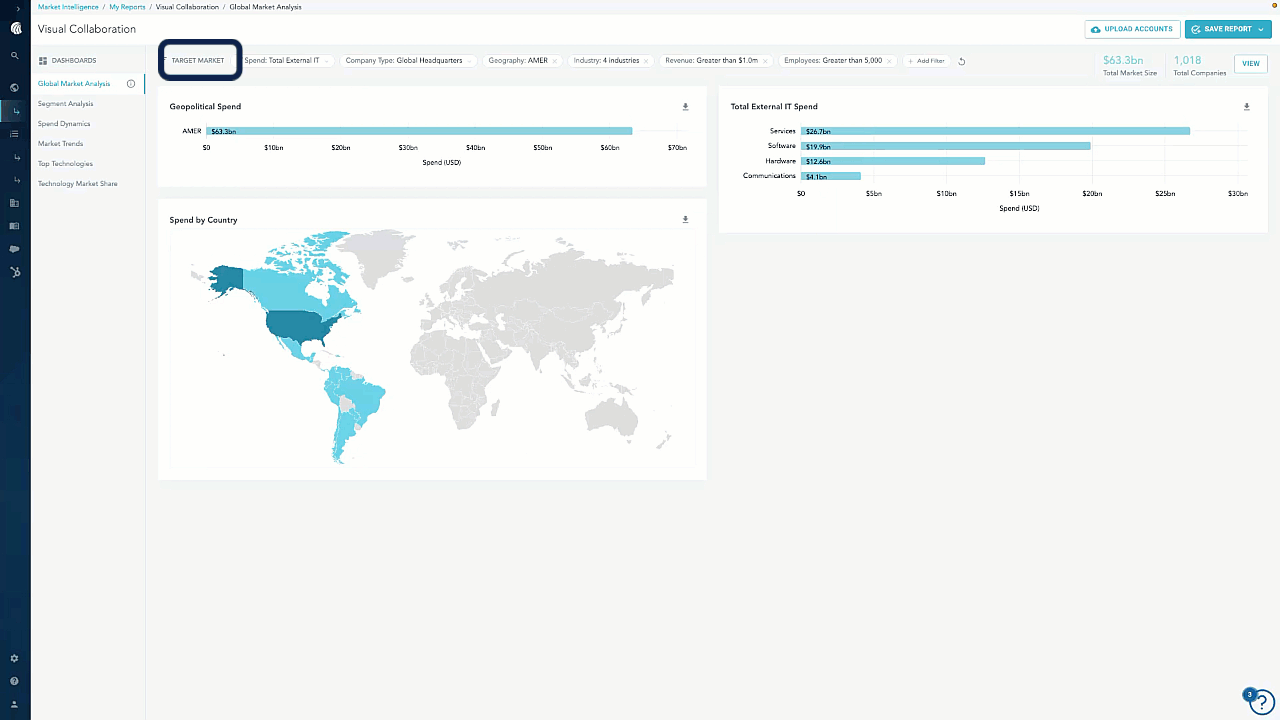This screenshot has height=720, width=1280.
Task: Download the Spend by Country map
Action: [686, 219]
